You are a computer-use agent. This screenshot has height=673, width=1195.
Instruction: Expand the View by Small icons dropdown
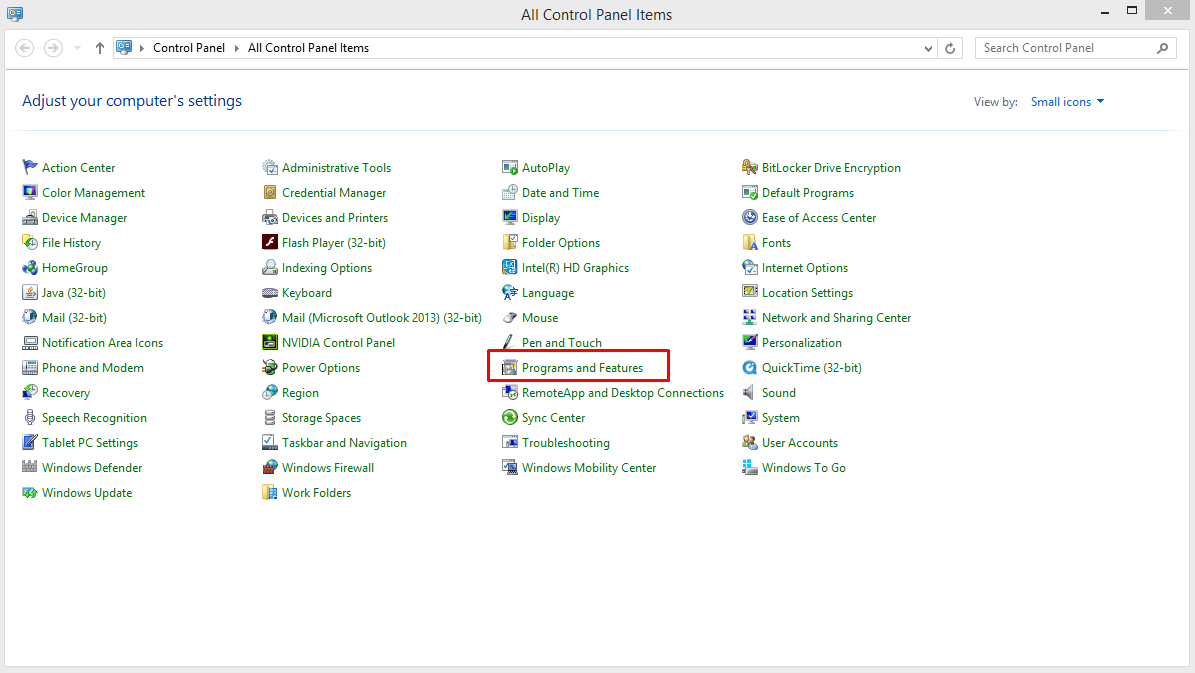coord(1068,102)
